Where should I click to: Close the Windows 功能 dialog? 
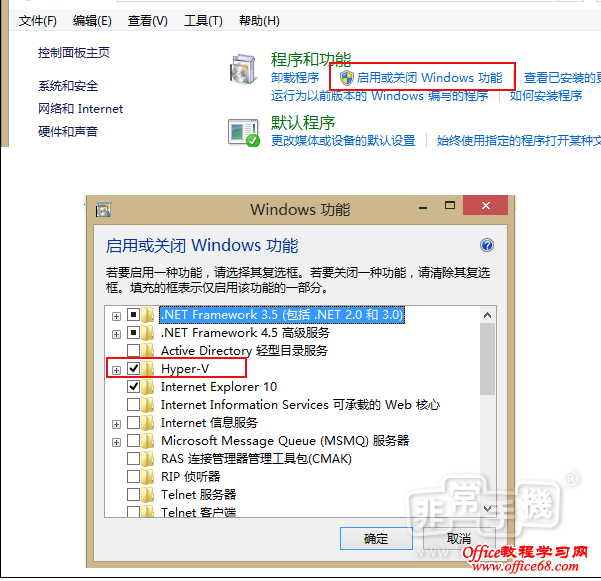(x=486, y=205)
